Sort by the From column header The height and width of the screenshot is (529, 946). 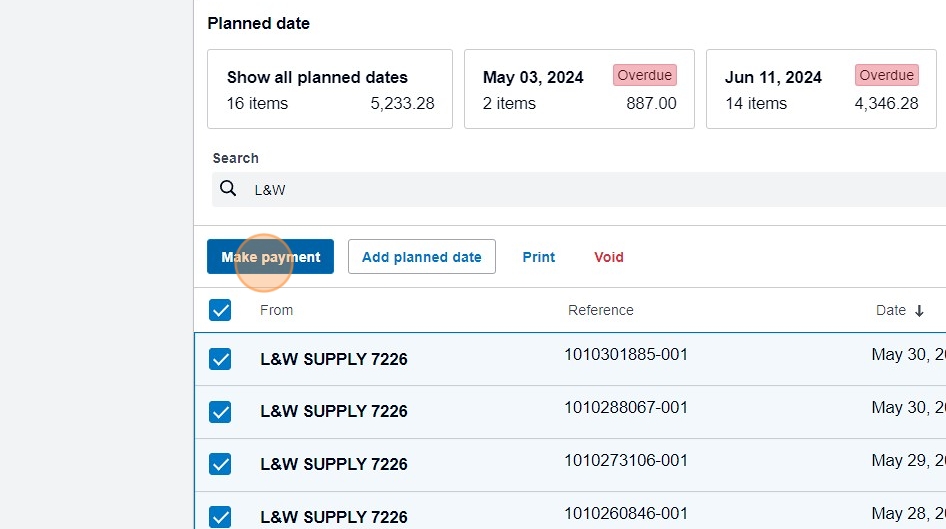tap(276, 310)
